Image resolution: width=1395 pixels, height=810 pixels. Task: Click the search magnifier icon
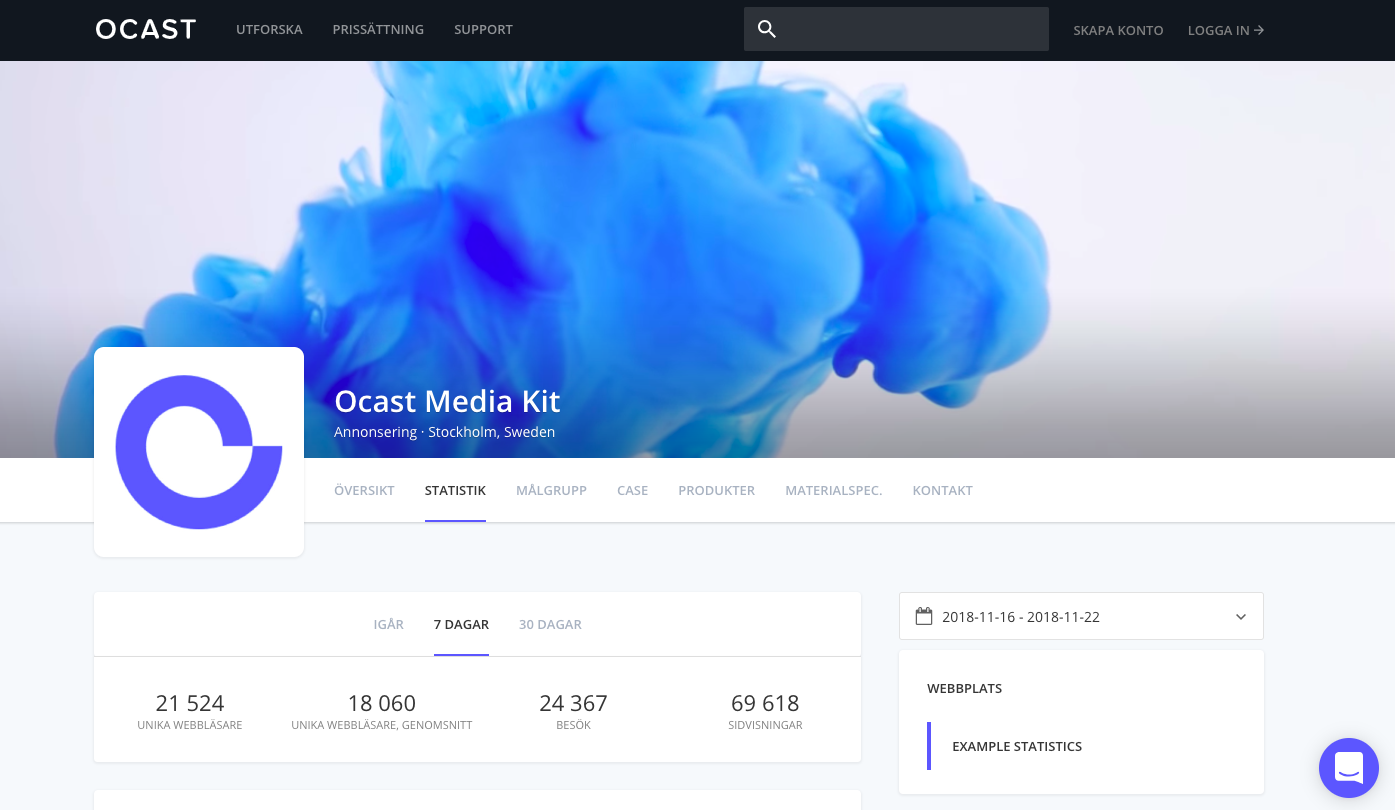(767, 29)
